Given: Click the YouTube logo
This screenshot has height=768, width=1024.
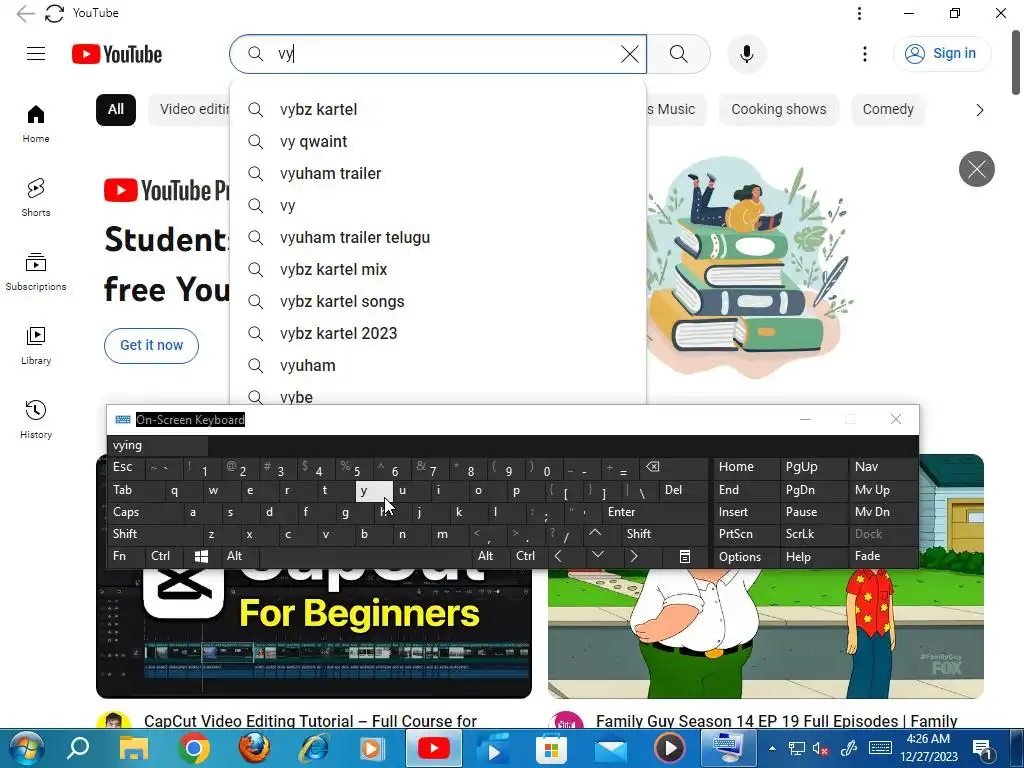Looking at the screenshot, I should point(117,54).
